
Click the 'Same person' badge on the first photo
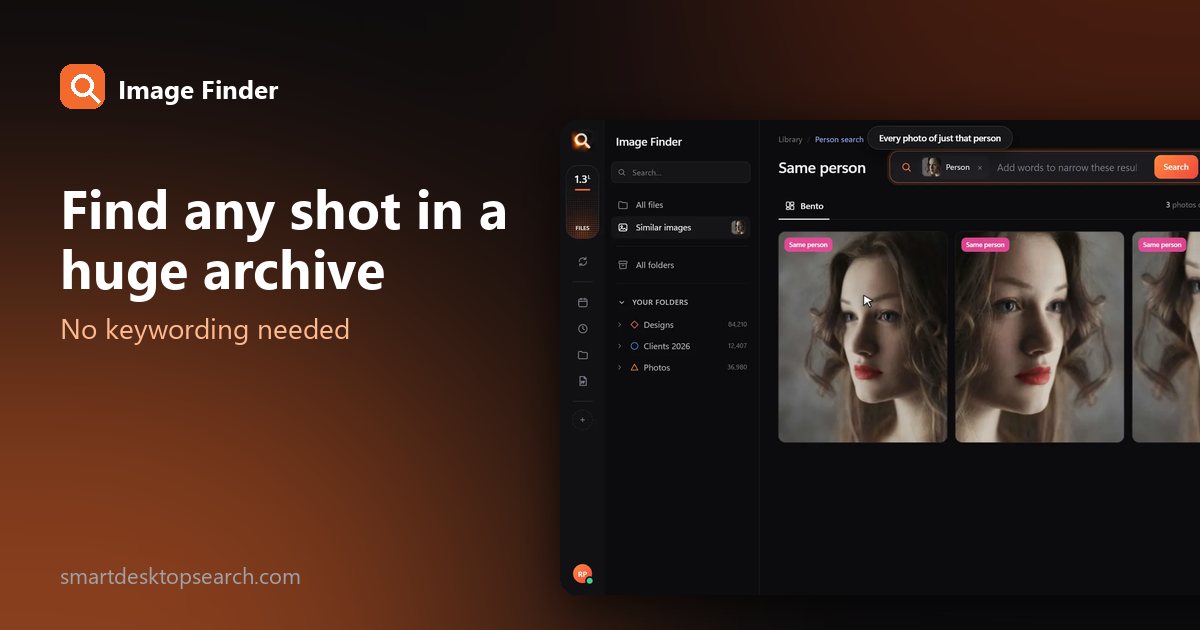point(808,245)
